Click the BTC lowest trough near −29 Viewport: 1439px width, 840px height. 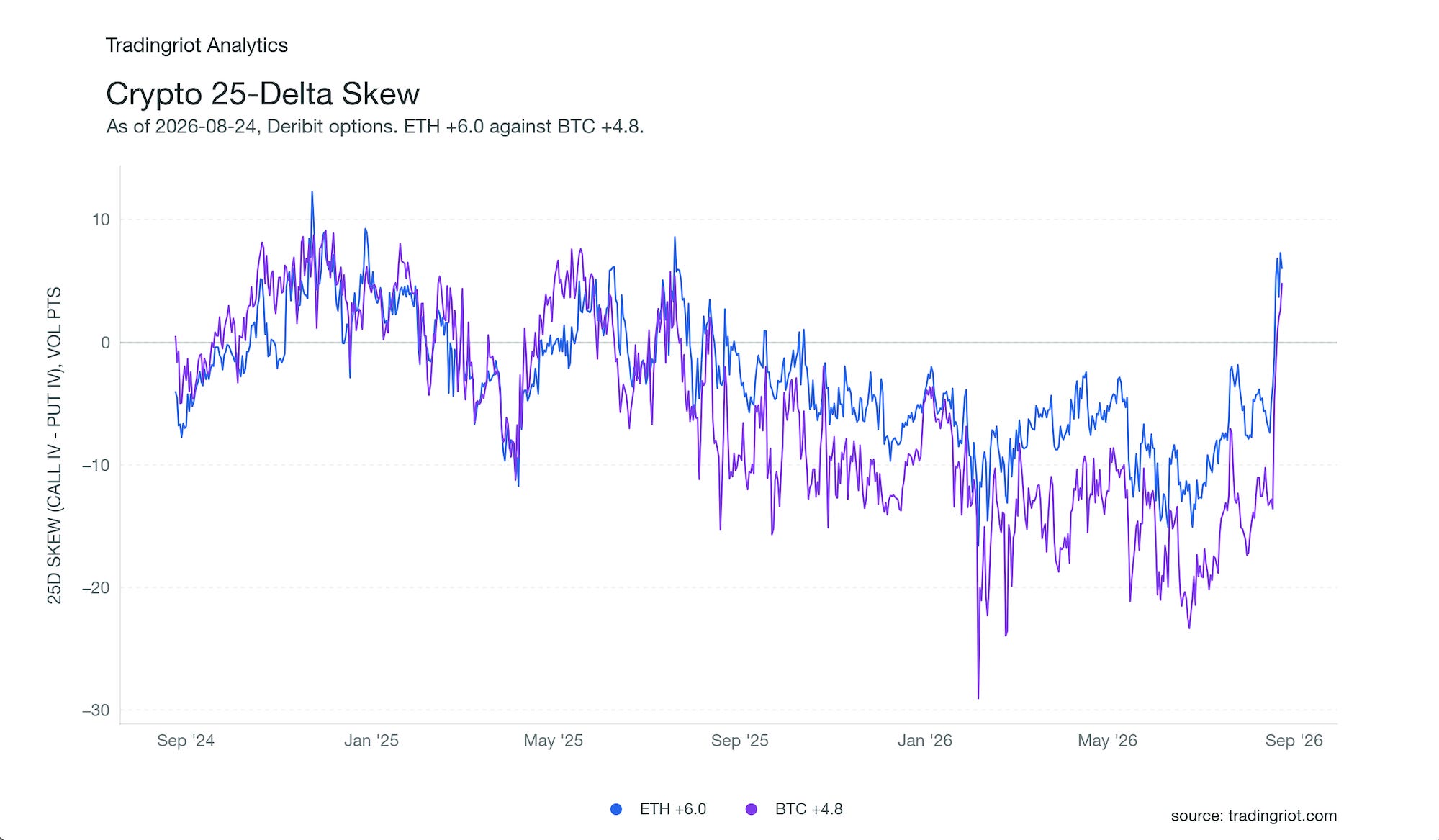point(978,697)
